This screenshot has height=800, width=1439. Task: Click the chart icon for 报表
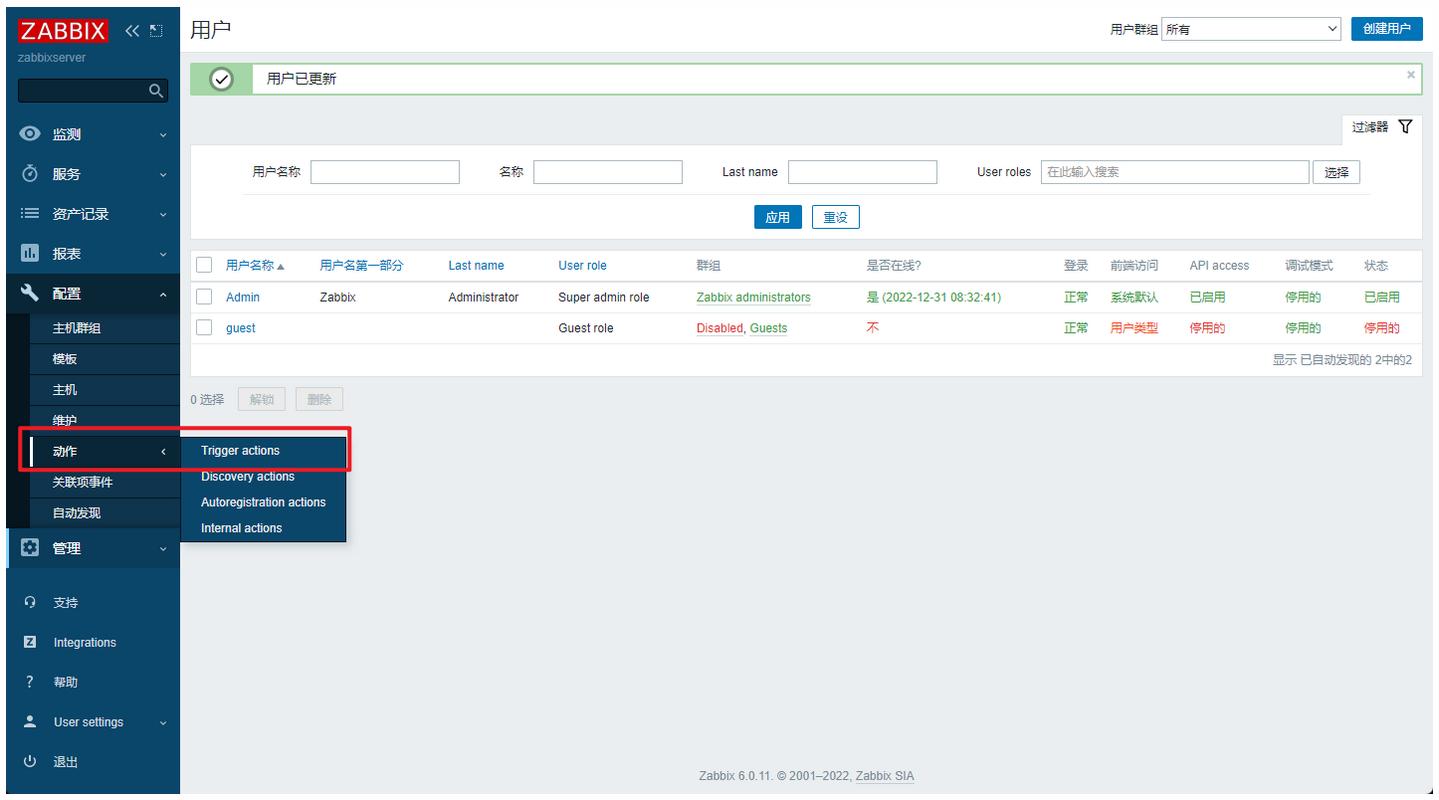click(x=30, y=254)
